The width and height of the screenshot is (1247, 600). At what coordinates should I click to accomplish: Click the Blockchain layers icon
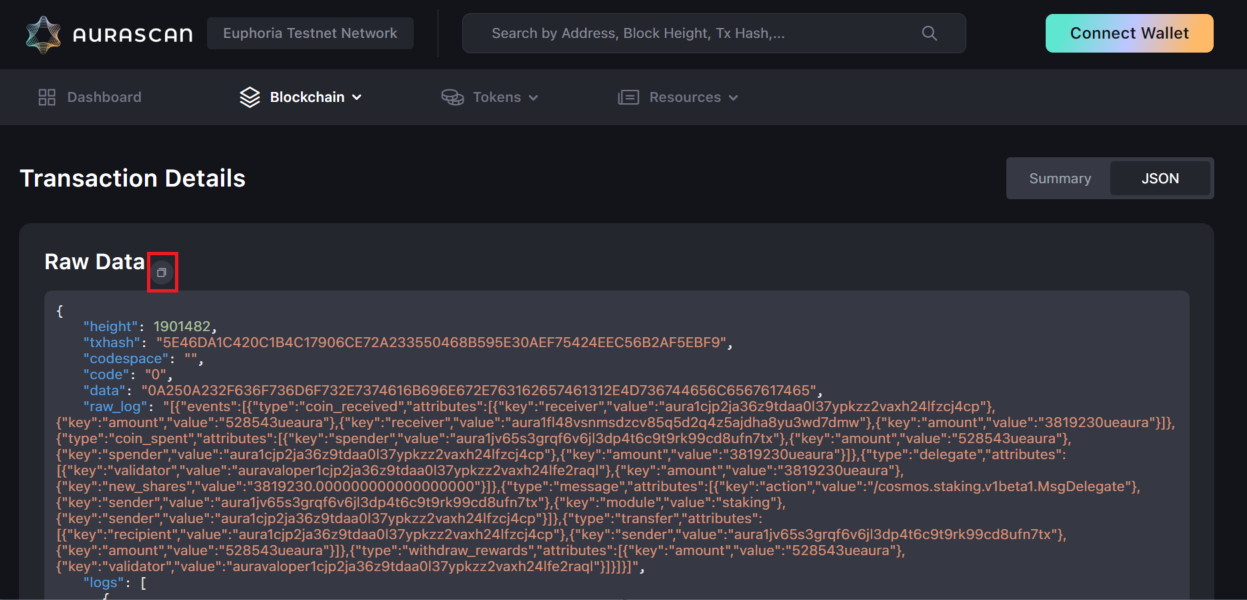click(249, 97)
